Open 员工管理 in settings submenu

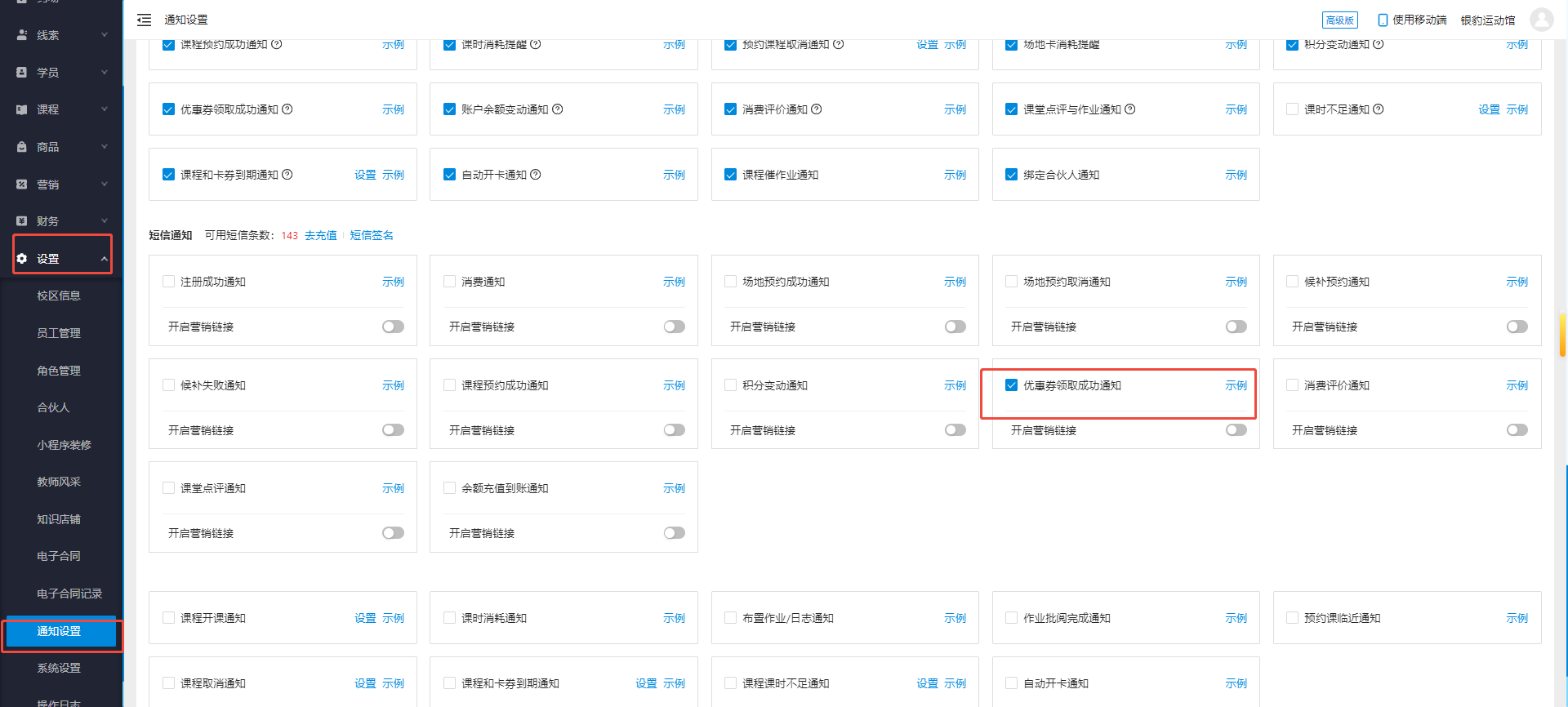[59, 333]
